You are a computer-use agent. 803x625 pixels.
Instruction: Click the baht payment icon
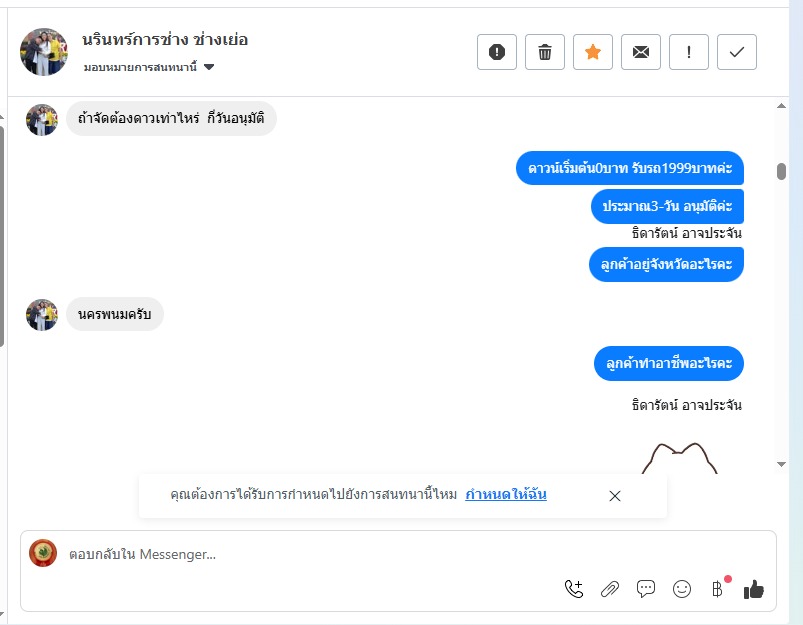(x=717, y=589)
